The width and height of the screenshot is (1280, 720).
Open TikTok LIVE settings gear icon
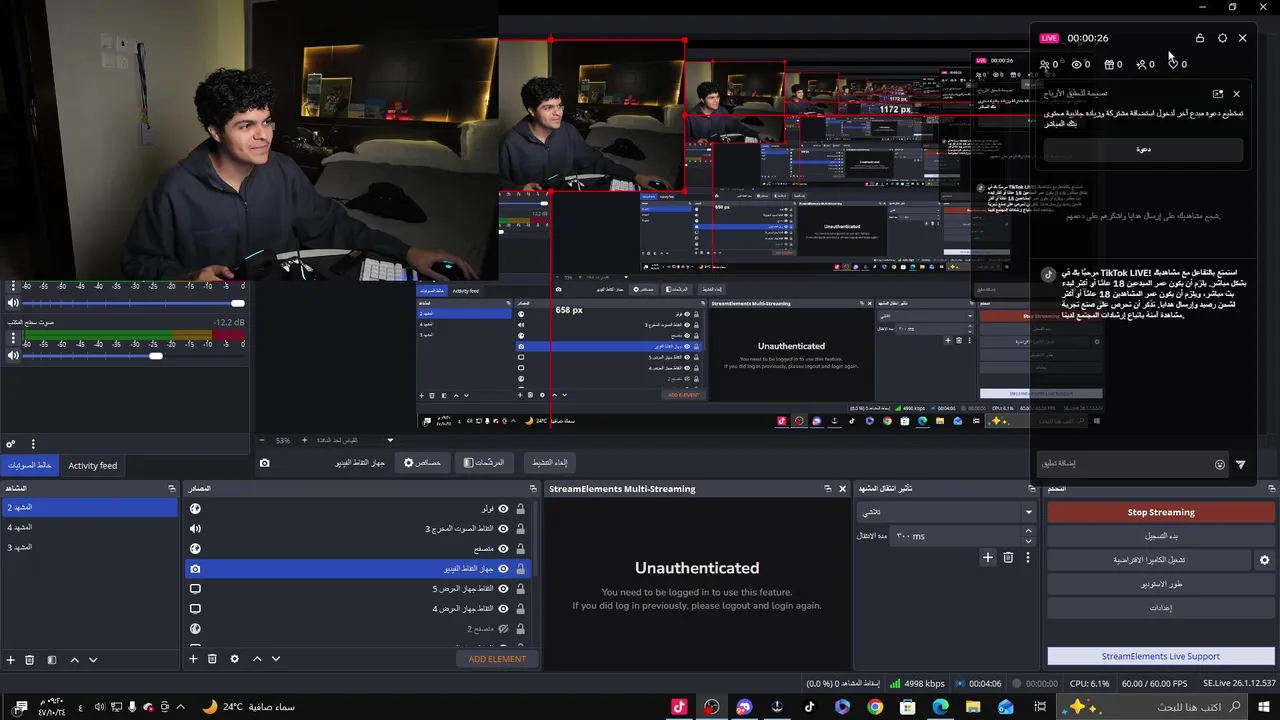[1222, 38]
